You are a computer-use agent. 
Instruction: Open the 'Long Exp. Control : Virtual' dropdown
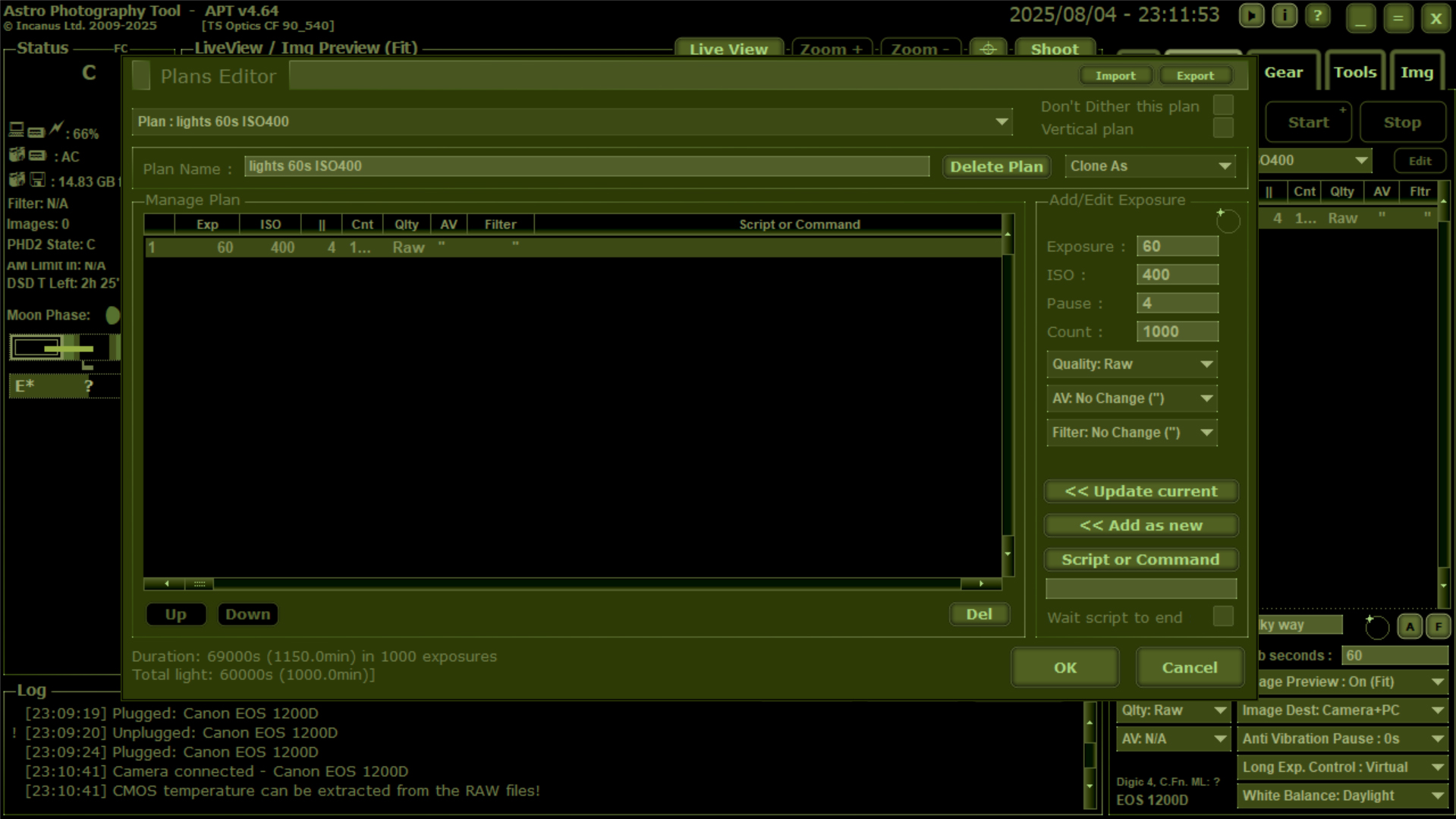click(x=1342, y=767)
